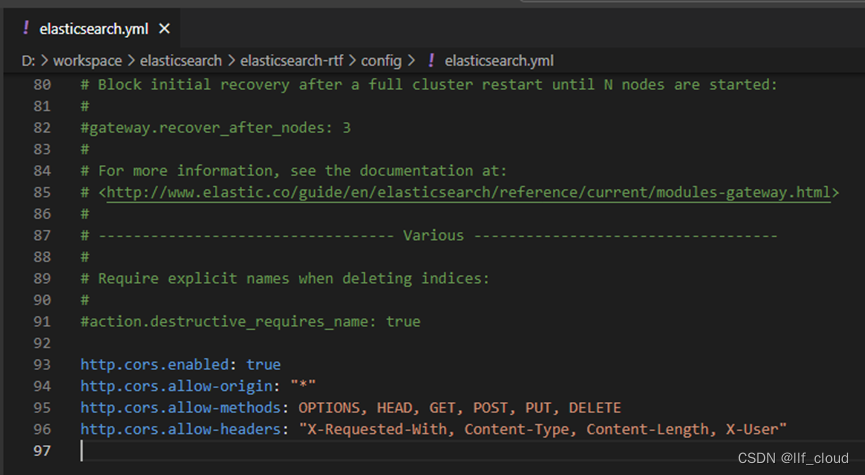Follow the elastic.co modules-gateway documentation link

click(x=468, y=193)
